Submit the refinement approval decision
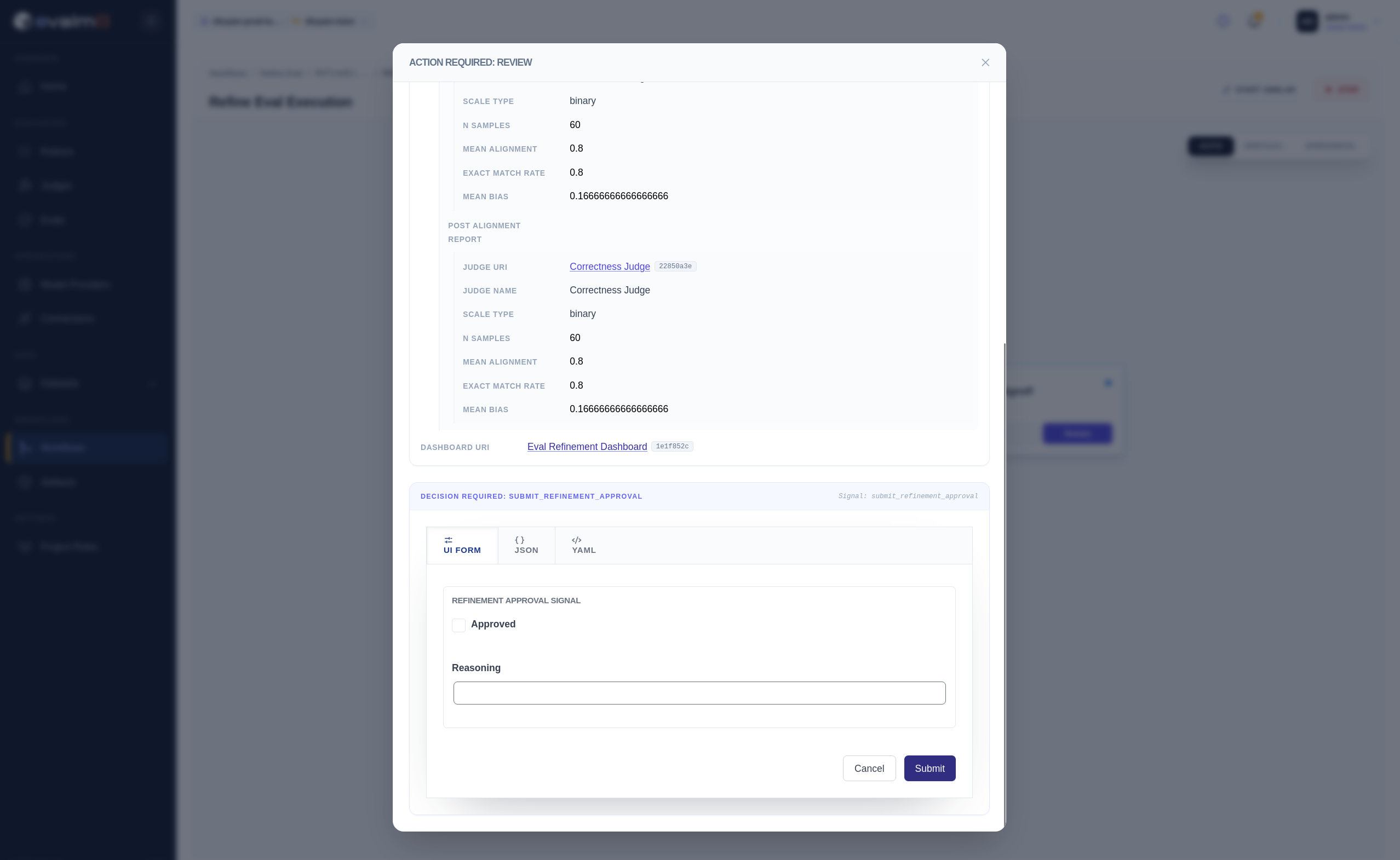This screenshot has height=860, width=1400. pos(929,769)
